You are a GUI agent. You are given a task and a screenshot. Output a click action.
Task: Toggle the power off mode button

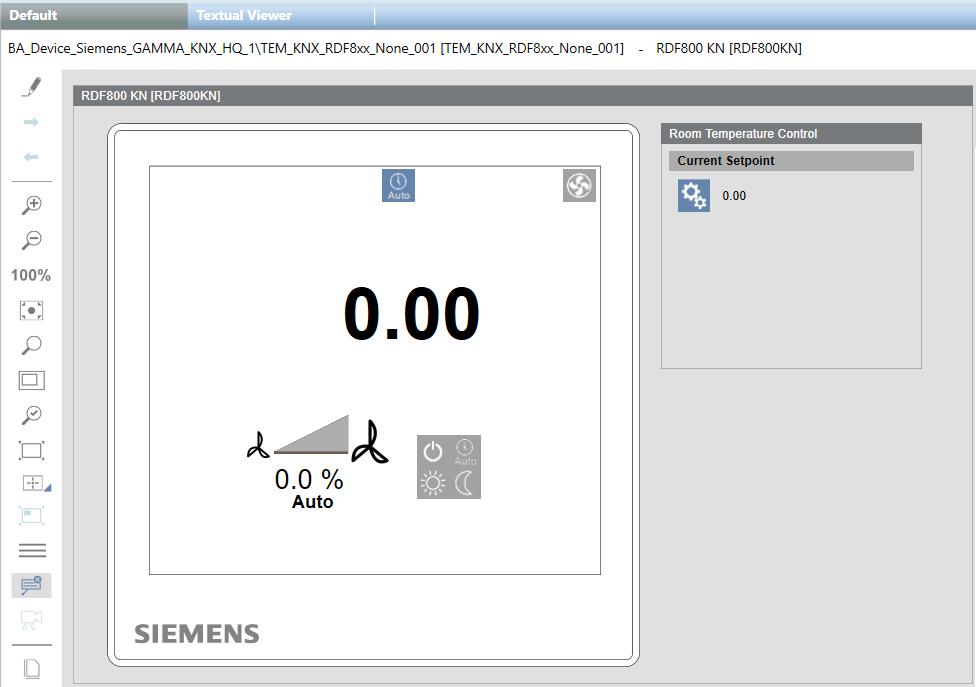click(433, 451)
